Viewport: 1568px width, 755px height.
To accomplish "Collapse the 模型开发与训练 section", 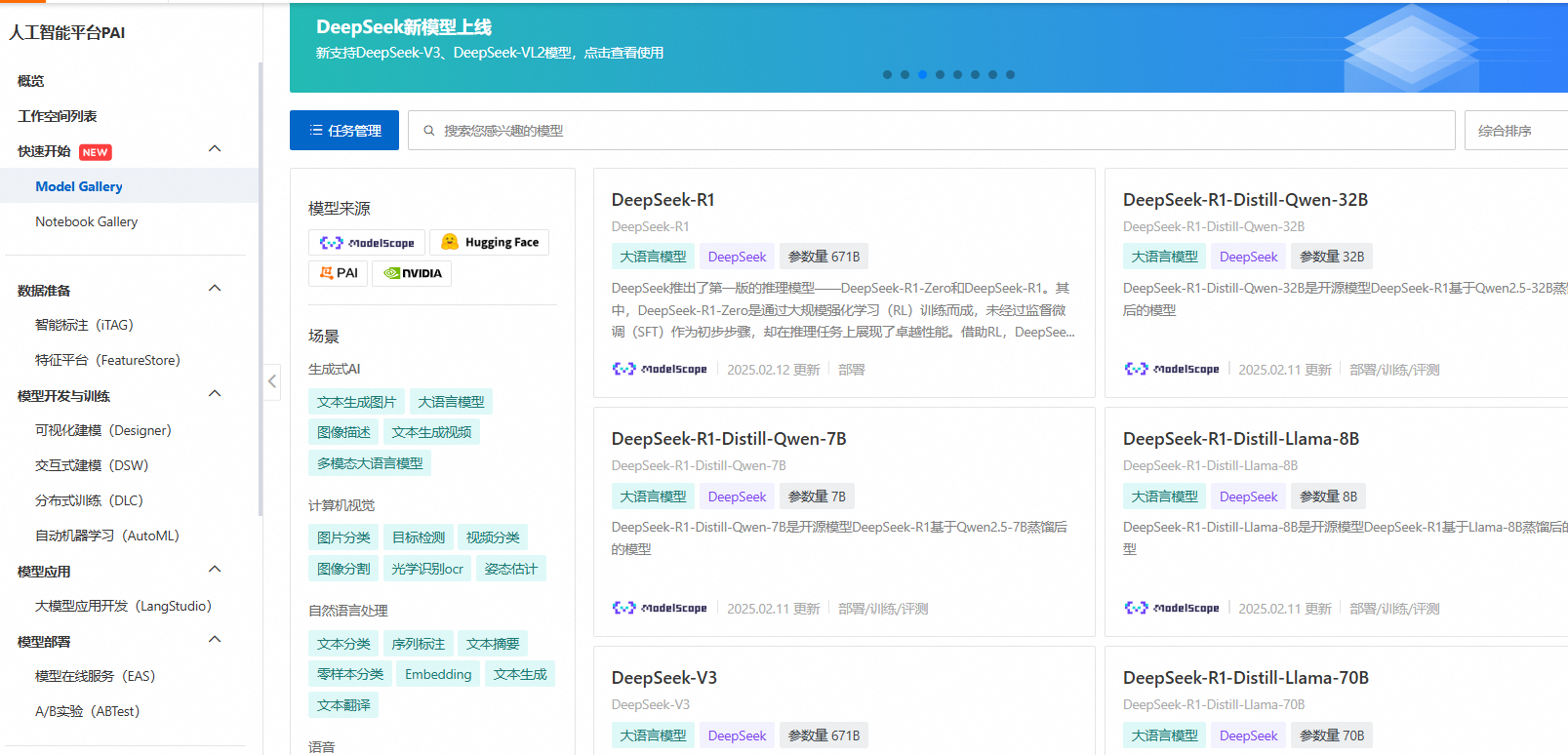I will pos(215,394).
